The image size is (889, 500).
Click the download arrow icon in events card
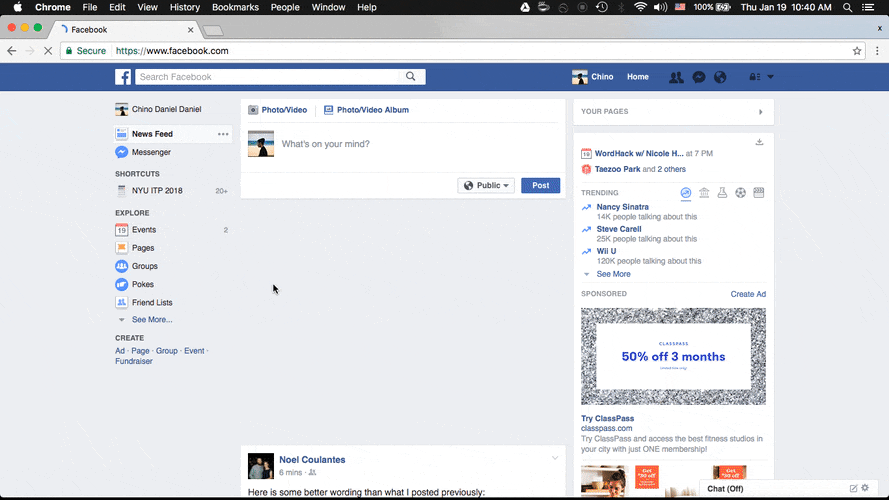(x=759, y=142)
